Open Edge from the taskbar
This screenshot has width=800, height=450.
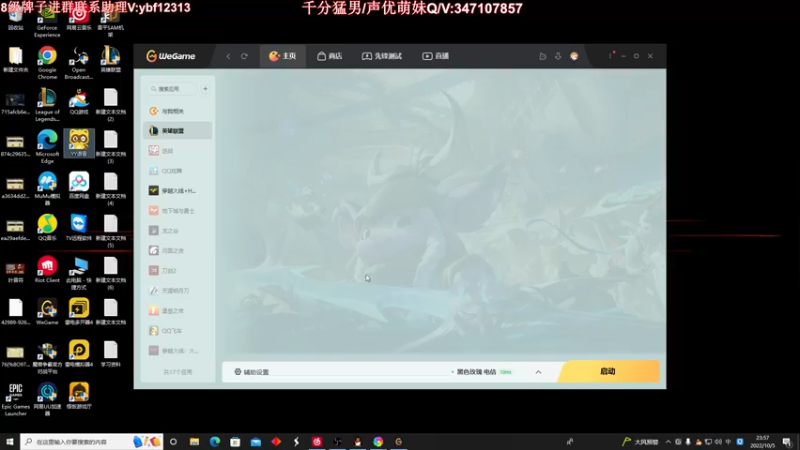pos(215,441)
